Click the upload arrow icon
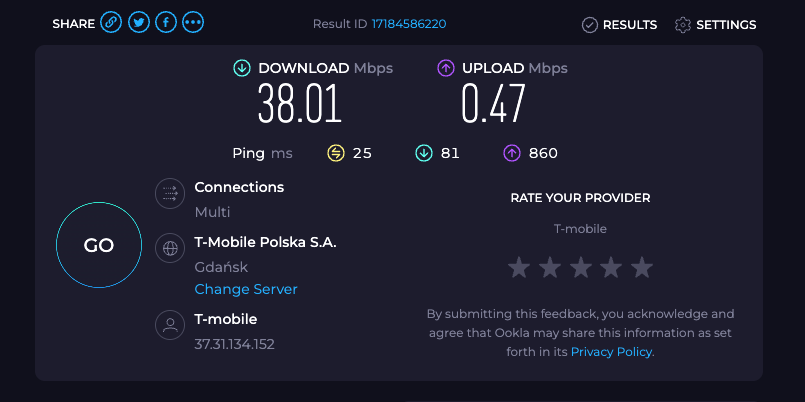The height and width of the screenshot is (402, 805). pos(446,68)
